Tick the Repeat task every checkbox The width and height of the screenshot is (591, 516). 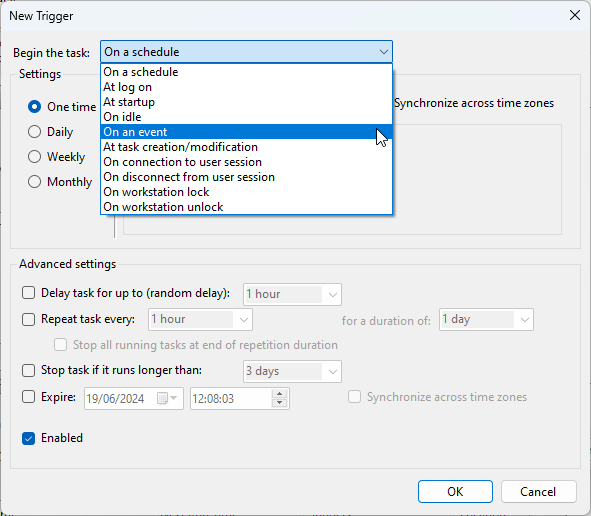[x=29, y=319]
